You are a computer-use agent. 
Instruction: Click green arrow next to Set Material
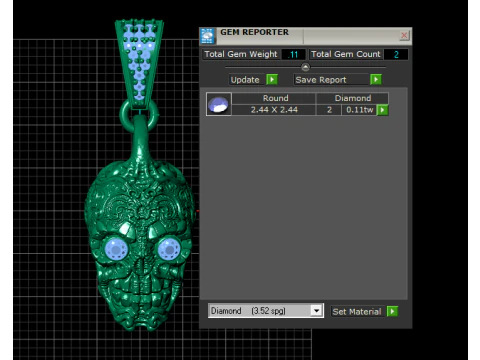coord(392,311)
